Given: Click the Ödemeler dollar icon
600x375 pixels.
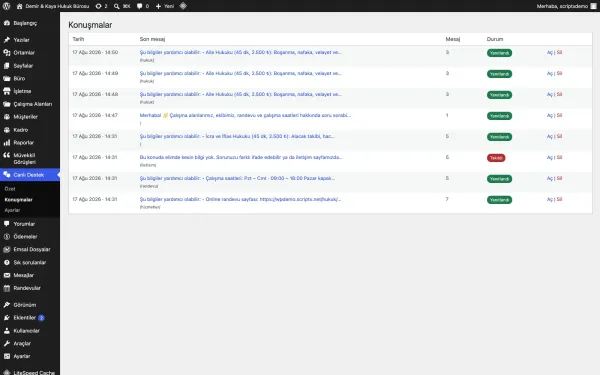Looking at the screenshot, I should (x=7, y=236).
